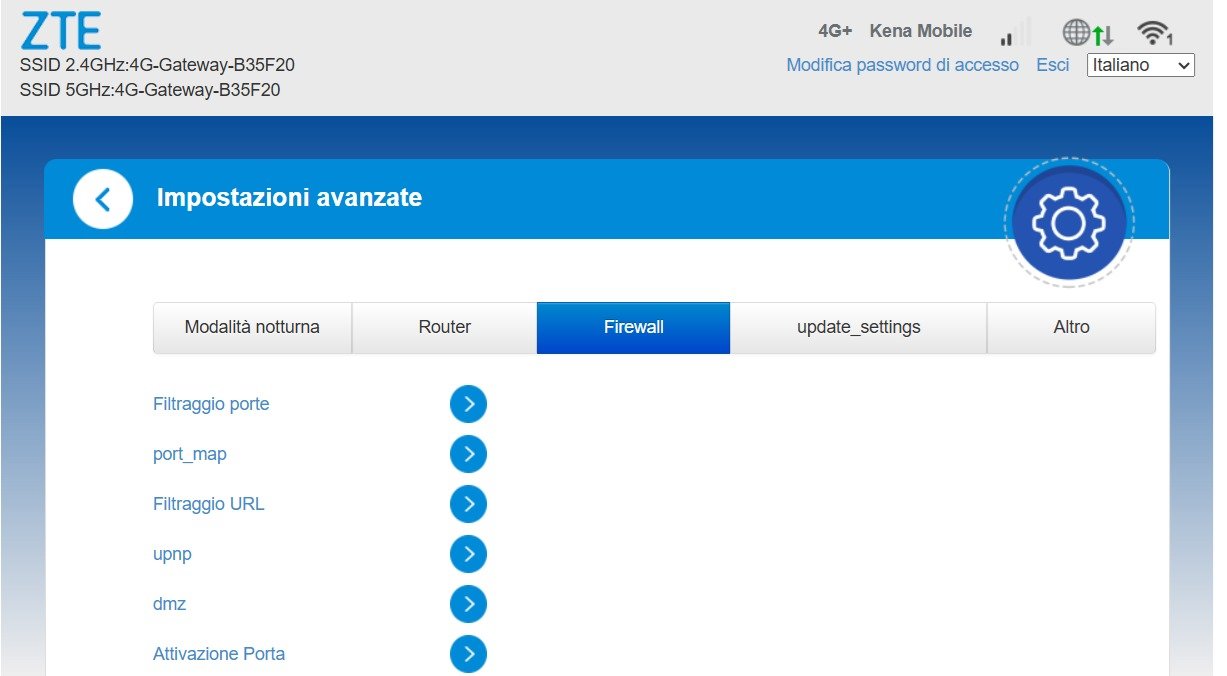Open port_map using its arrow button
Image resolution: width=1227 pixels, height=676 pixels.
pyautogui.click(x=468, y=454)
